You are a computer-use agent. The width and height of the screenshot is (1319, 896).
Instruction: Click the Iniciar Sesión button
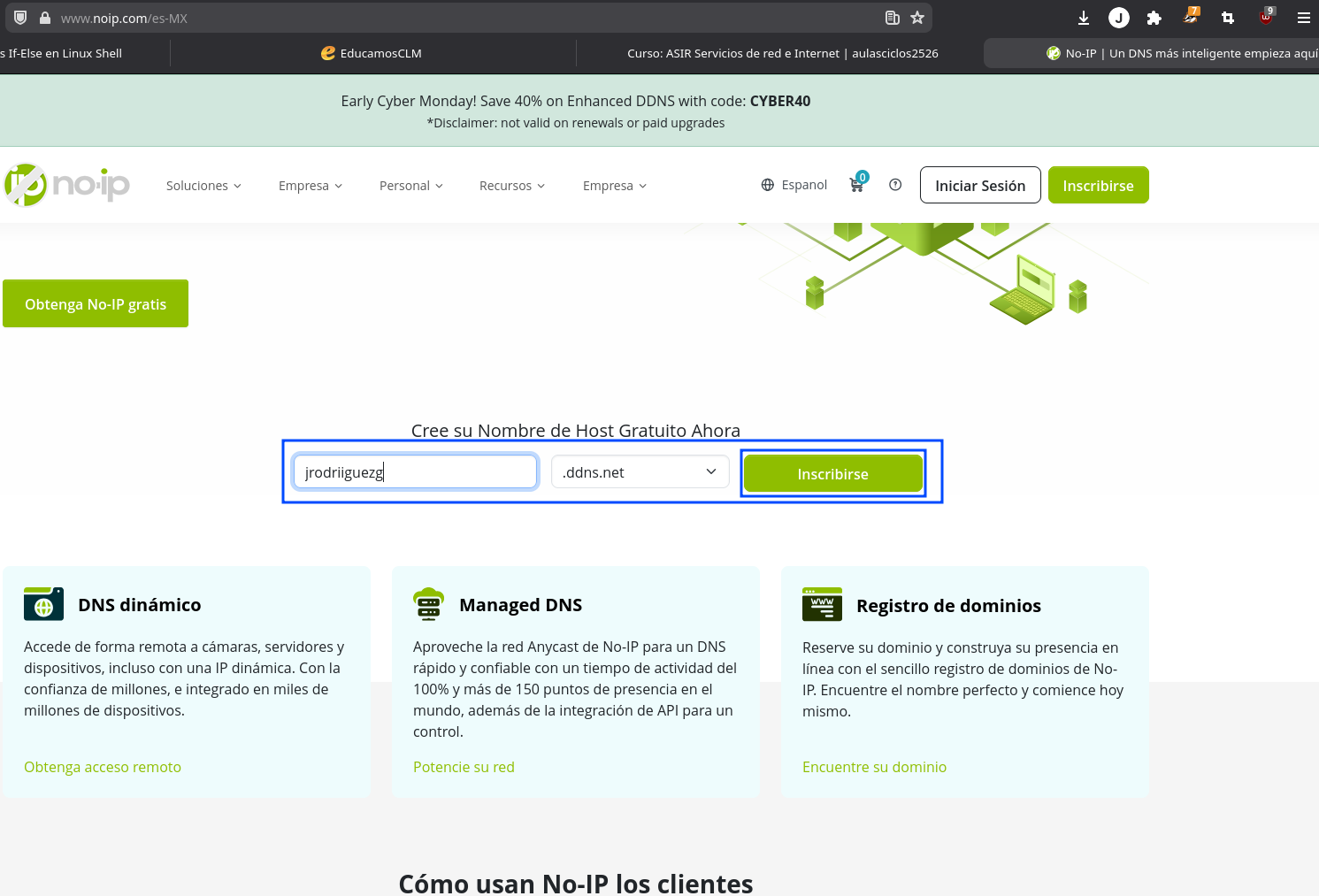coord(980,185)
